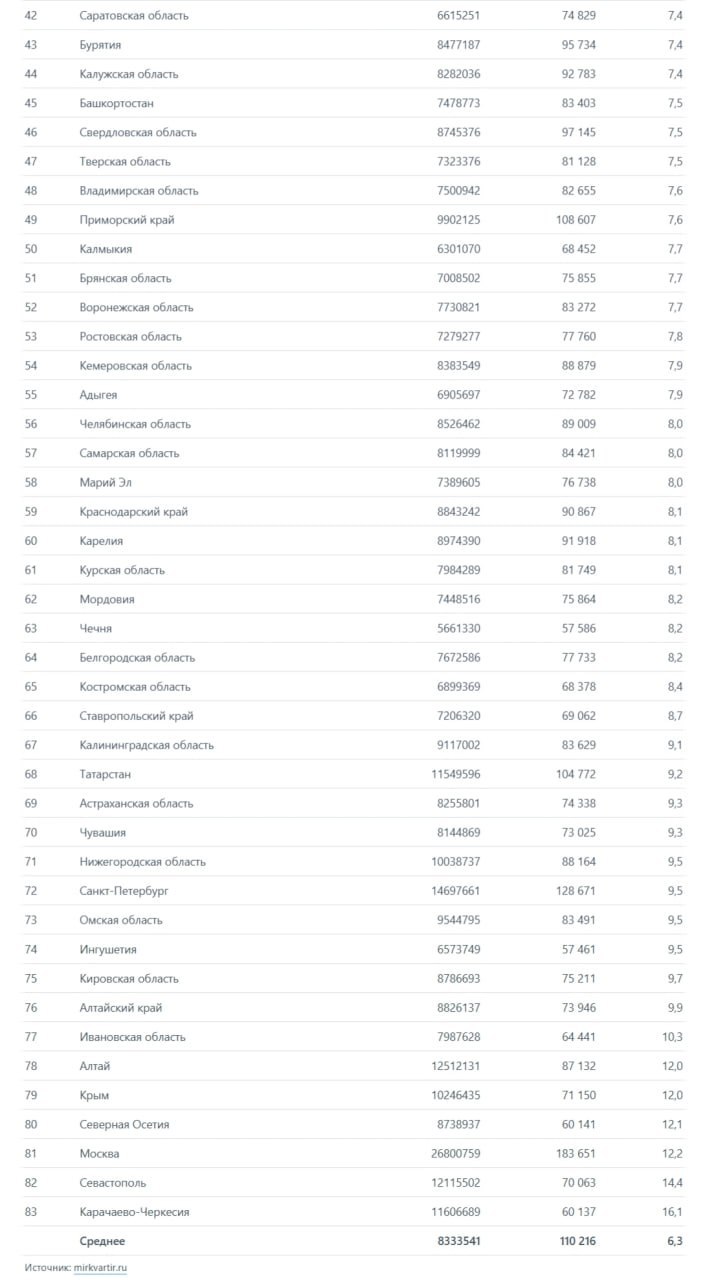Click the Бурятия region name
Screen dimensions: 714x1280
101,45
